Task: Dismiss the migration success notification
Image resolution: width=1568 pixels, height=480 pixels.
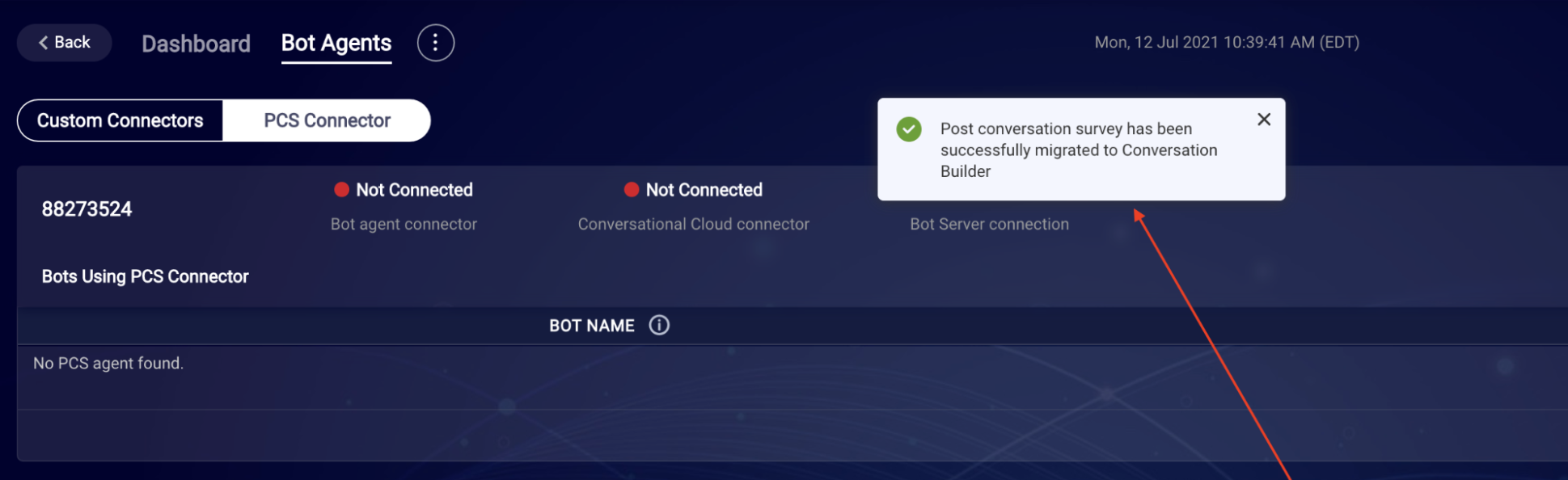Action: tap(1264, 120)
